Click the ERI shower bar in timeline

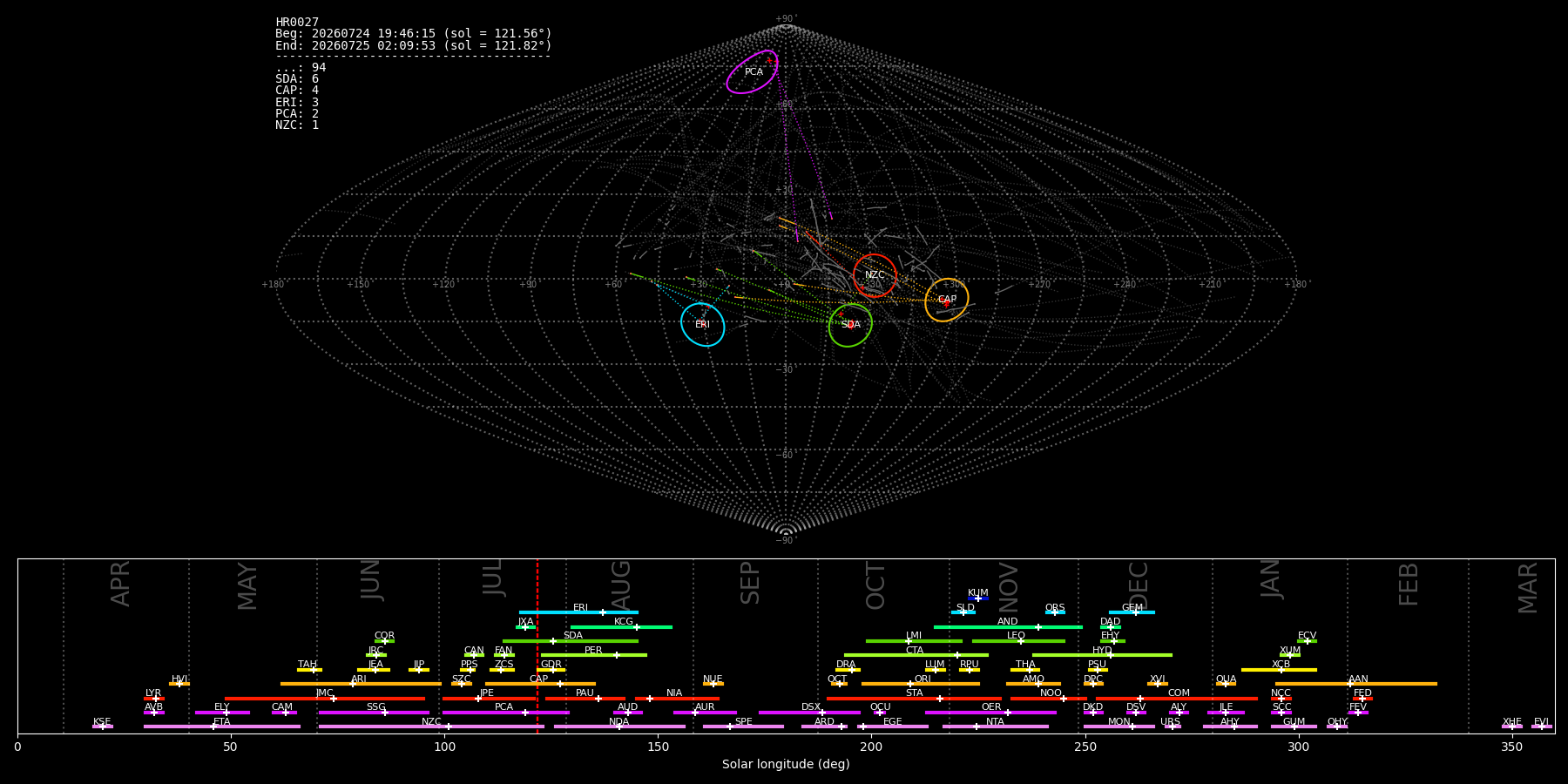pyautogui.click(x=578, y=612)
